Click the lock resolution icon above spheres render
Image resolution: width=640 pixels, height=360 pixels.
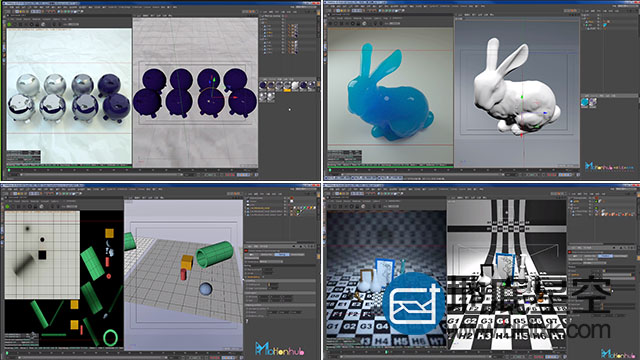click(x=38, y=24)
